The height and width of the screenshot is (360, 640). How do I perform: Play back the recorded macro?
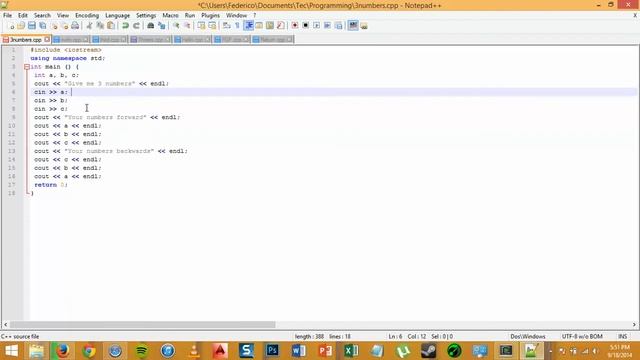click(316, 26)
